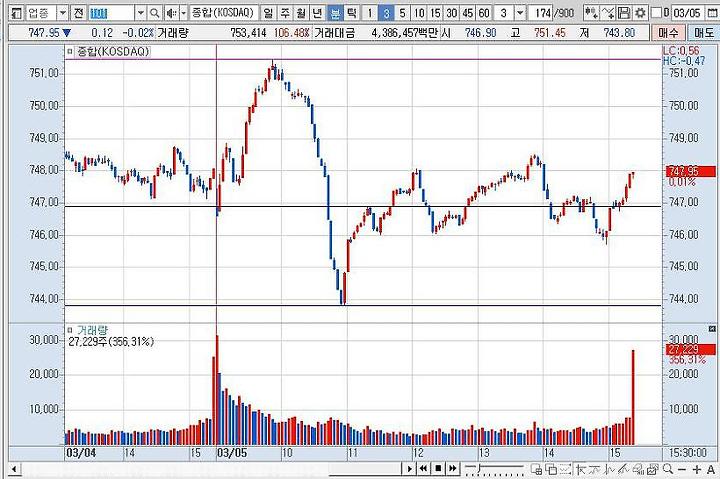Screen dimensions: 720x479
Task: Open the dropdown next to speaker icon
Action: pos(183,13)
